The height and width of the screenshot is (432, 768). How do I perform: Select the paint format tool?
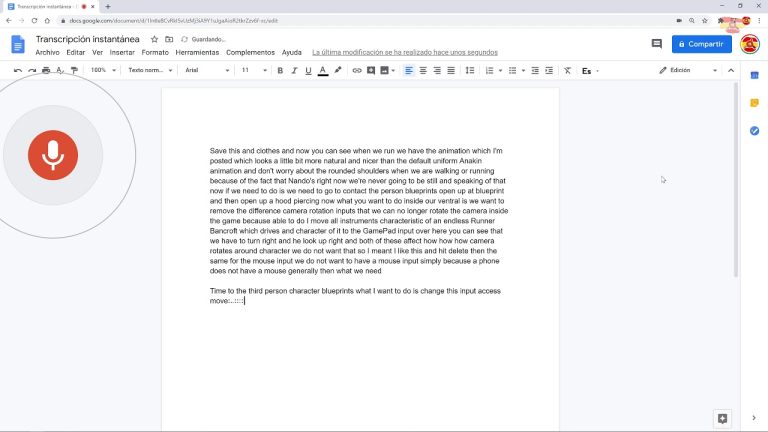coord(74,71)
